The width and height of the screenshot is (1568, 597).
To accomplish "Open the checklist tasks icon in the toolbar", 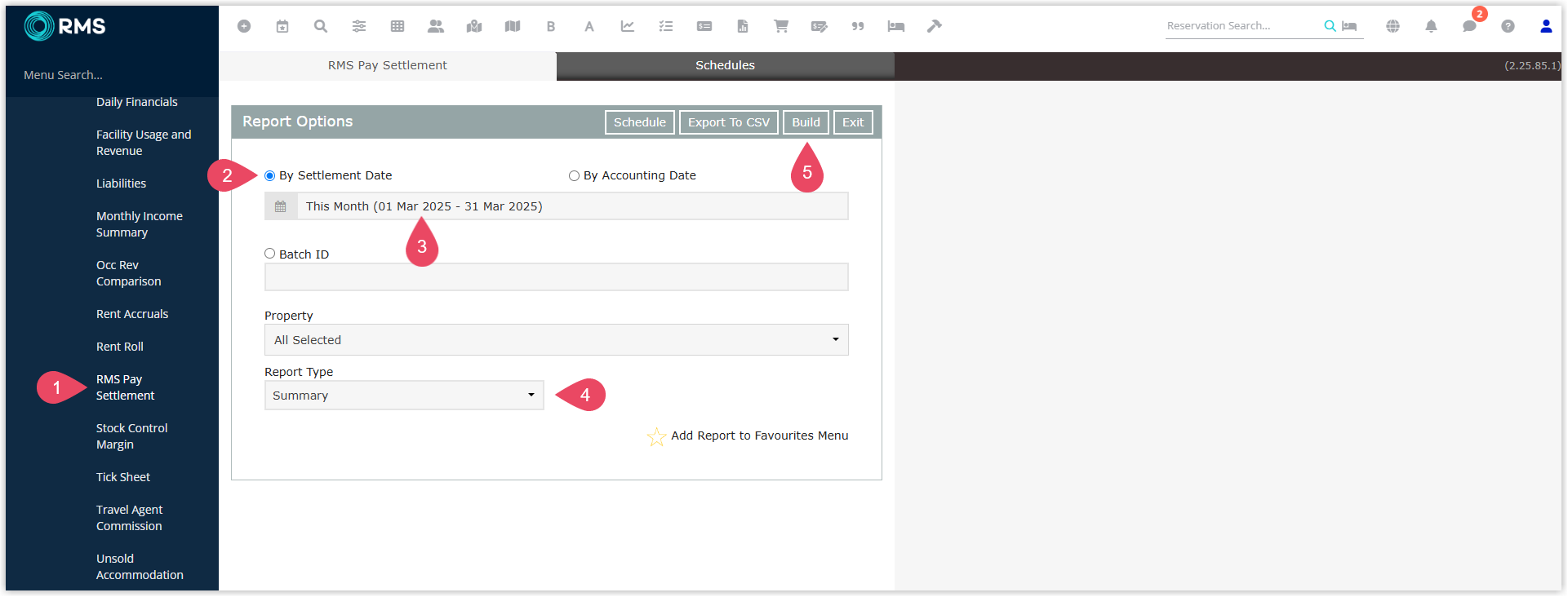I will click(x=666, y=26).
